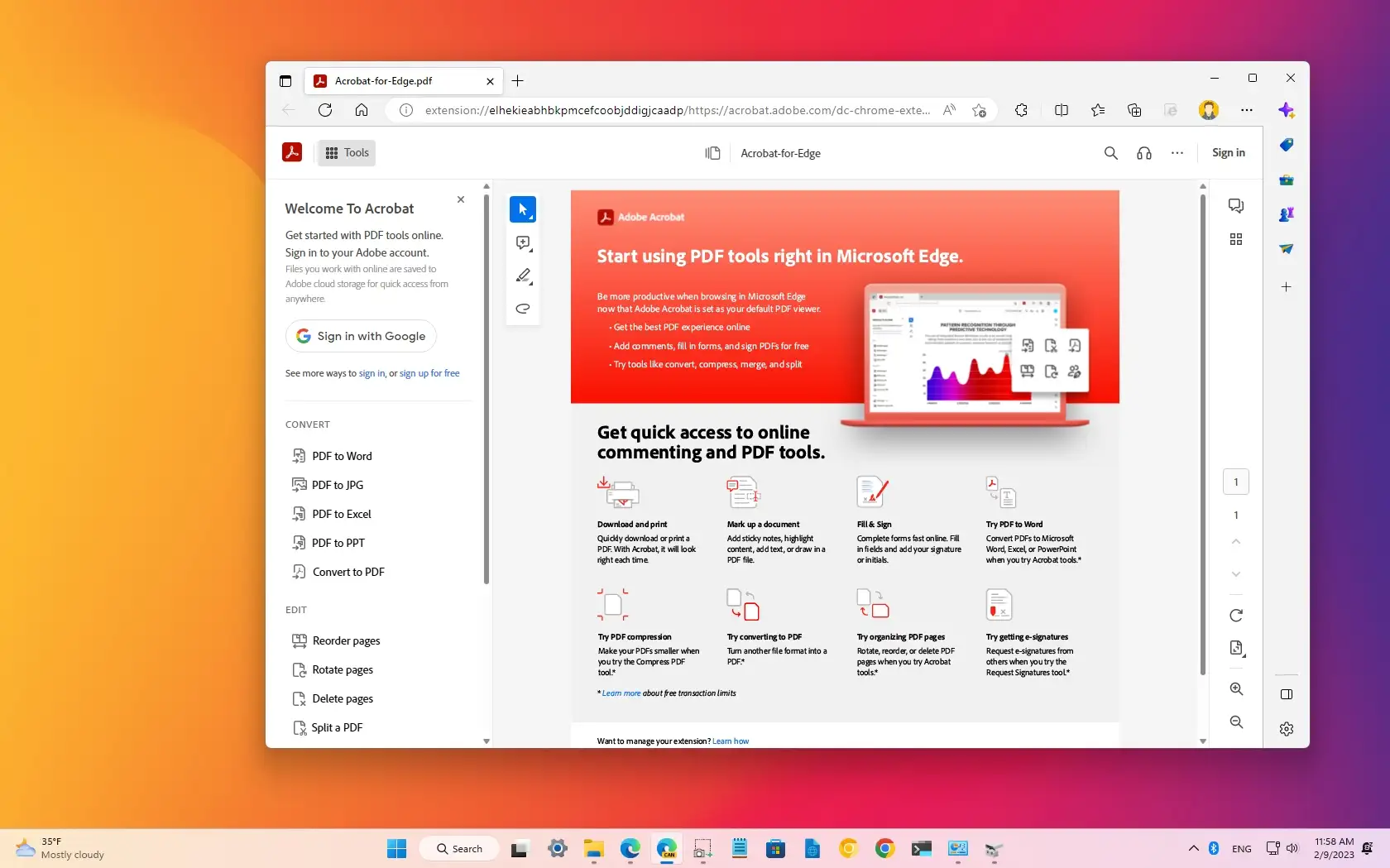Select the Highlight pen tool
Screen dimensions: 1390x868
click(523, 276)
